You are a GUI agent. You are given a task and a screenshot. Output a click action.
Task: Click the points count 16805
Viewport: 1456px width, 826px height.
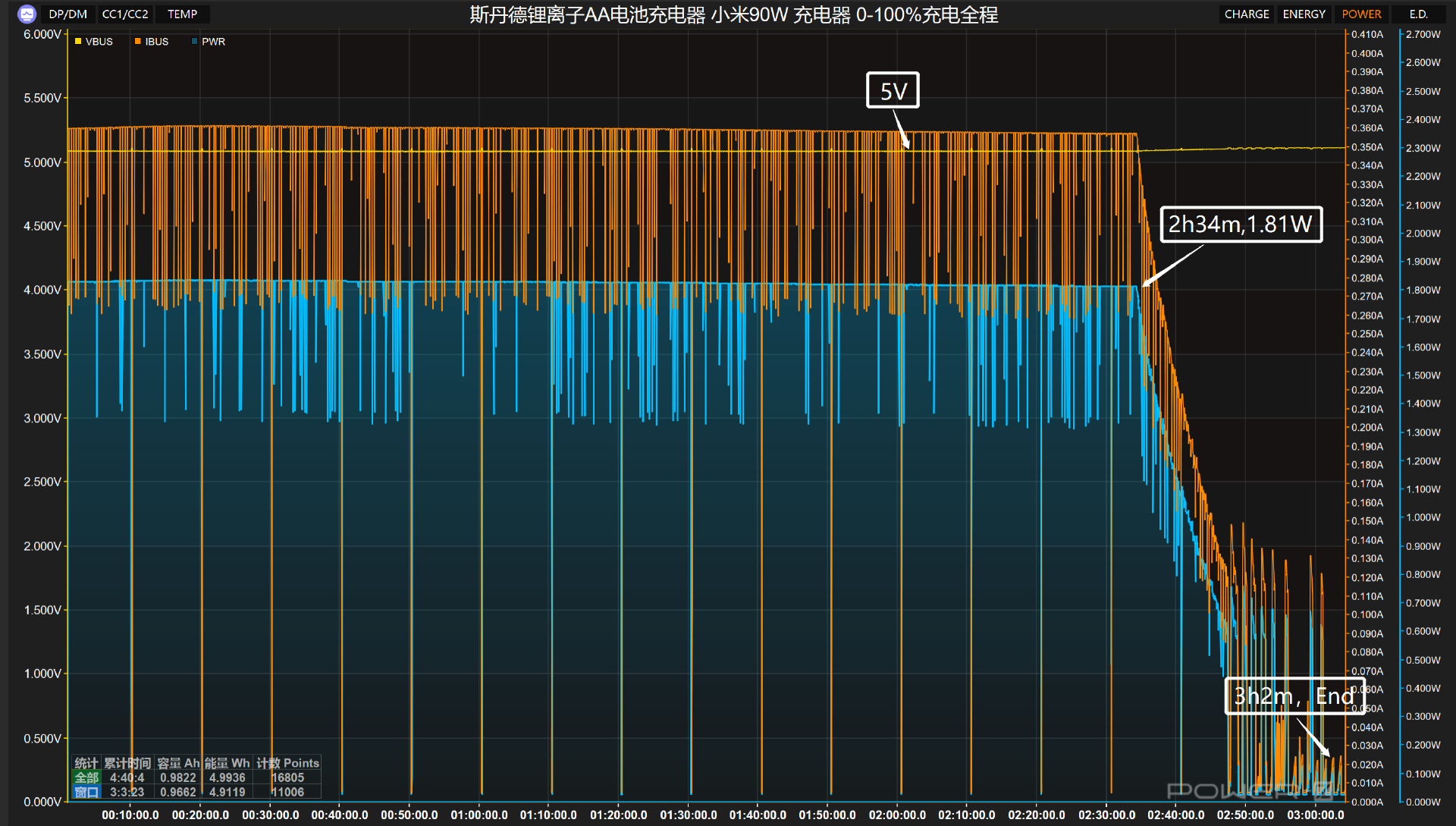click(x=287, y=777)
